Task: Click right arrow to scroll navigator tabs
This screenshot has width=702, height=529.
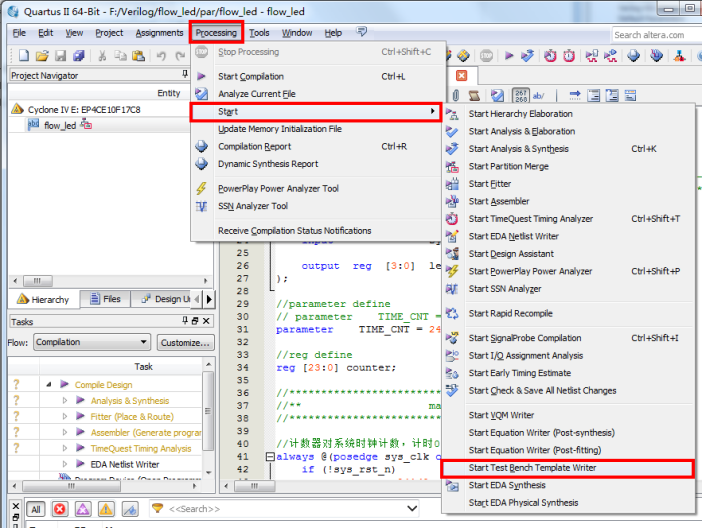Action: tap(209, 299)
